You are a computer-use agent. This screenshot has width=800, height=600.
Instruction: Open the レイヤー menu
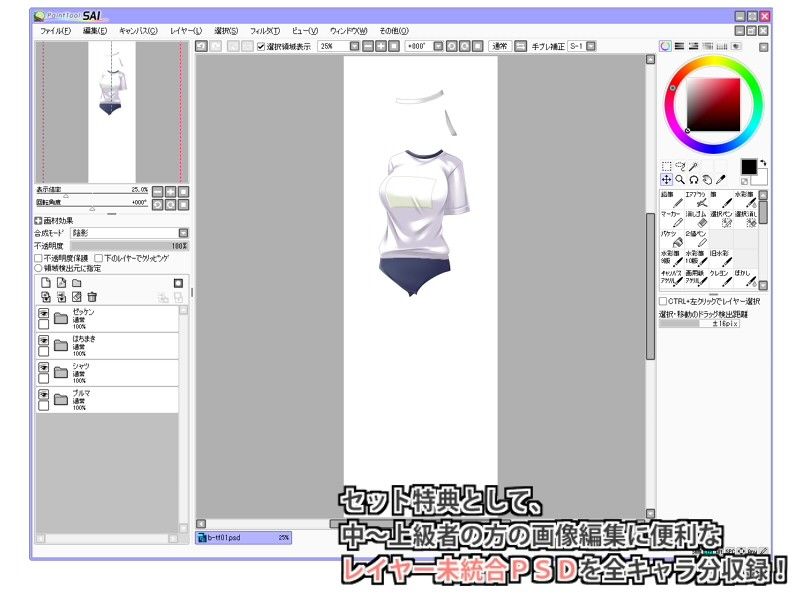pos(185,31)
